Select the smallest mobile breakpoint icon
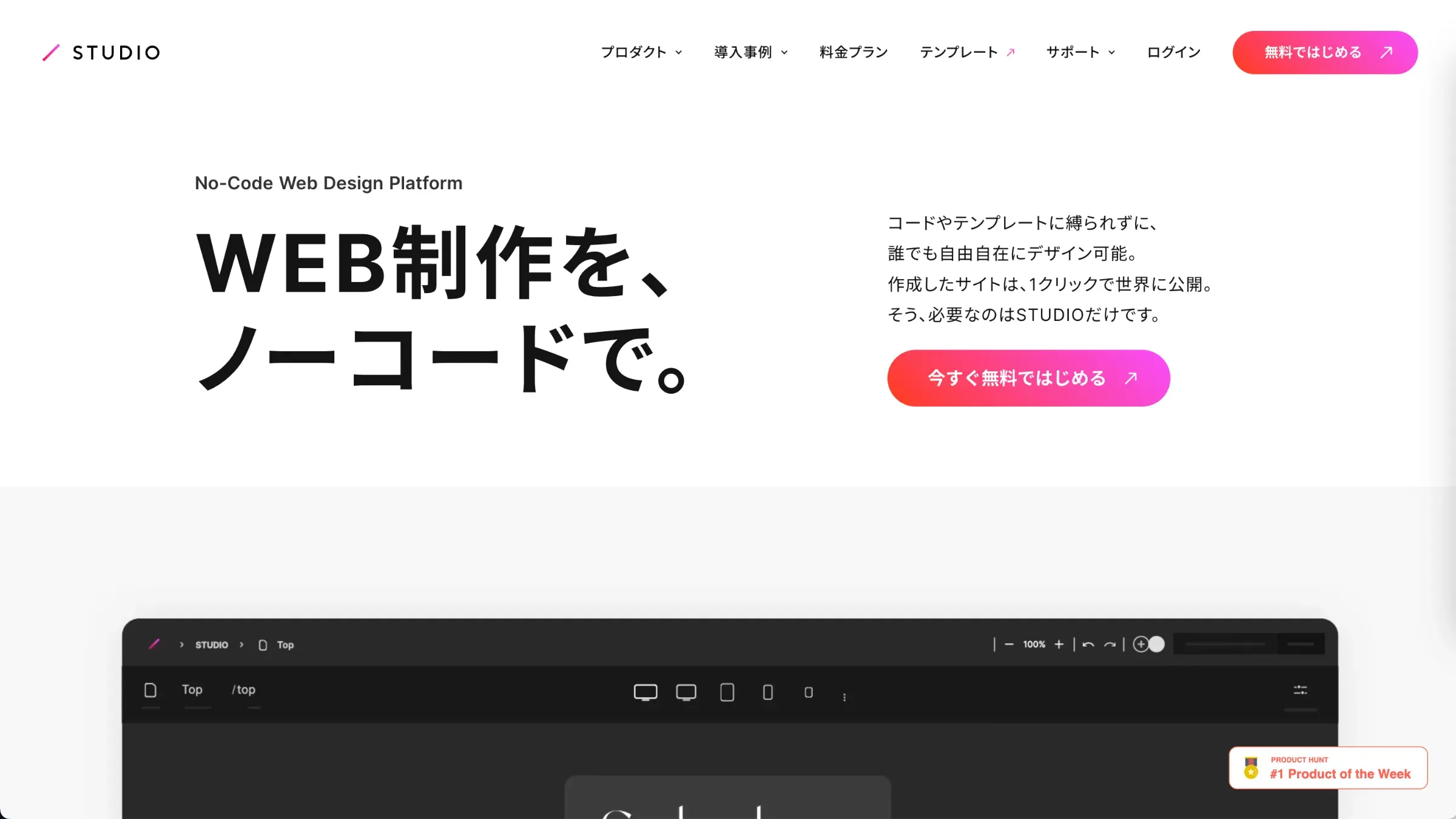The width and height of the screenshot is (1456, 819). coord(808,692)
